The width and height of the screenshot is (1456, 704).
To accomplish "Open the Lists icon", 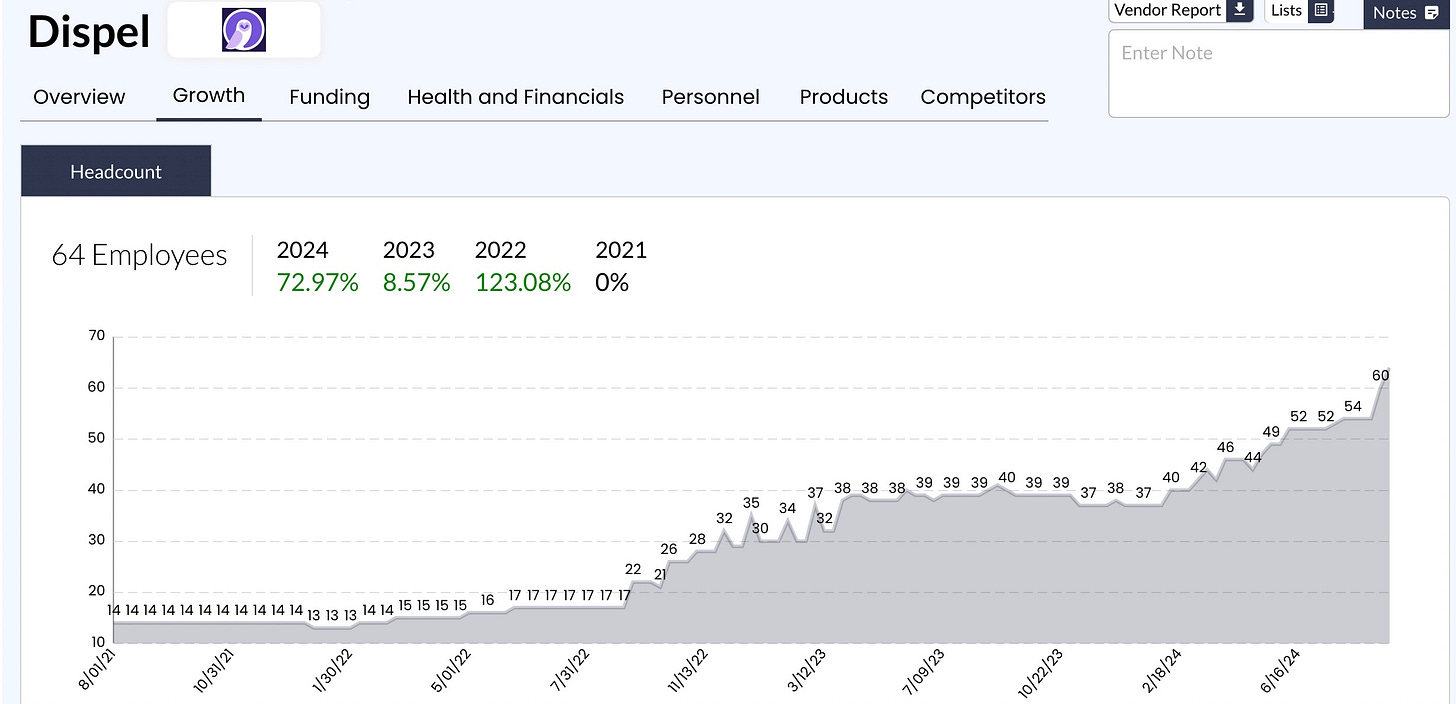I will (1321, 10).
